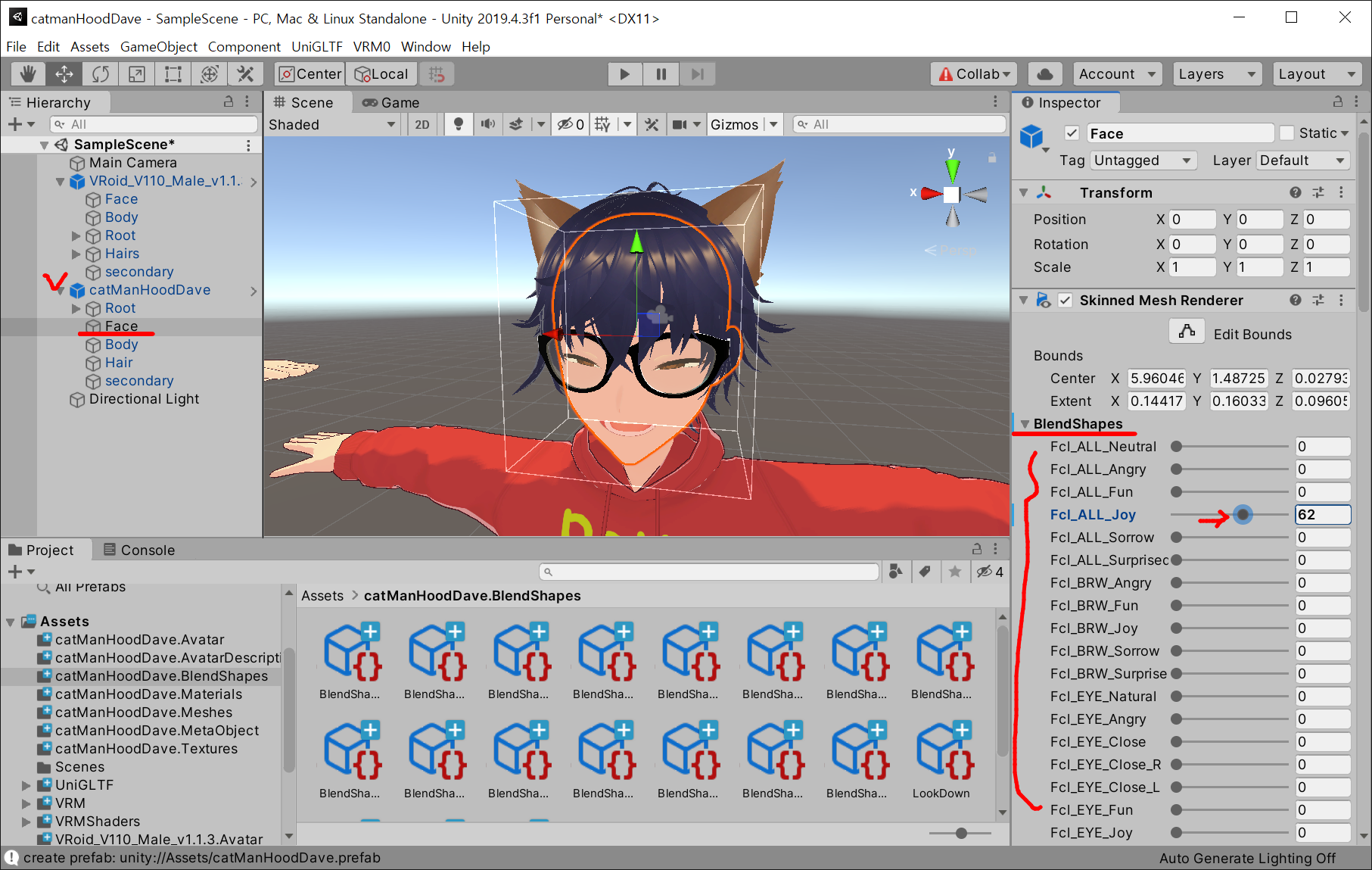Search by label in Project
The width and height of the screenshot is (1372, 870).
tap(925, 571)
